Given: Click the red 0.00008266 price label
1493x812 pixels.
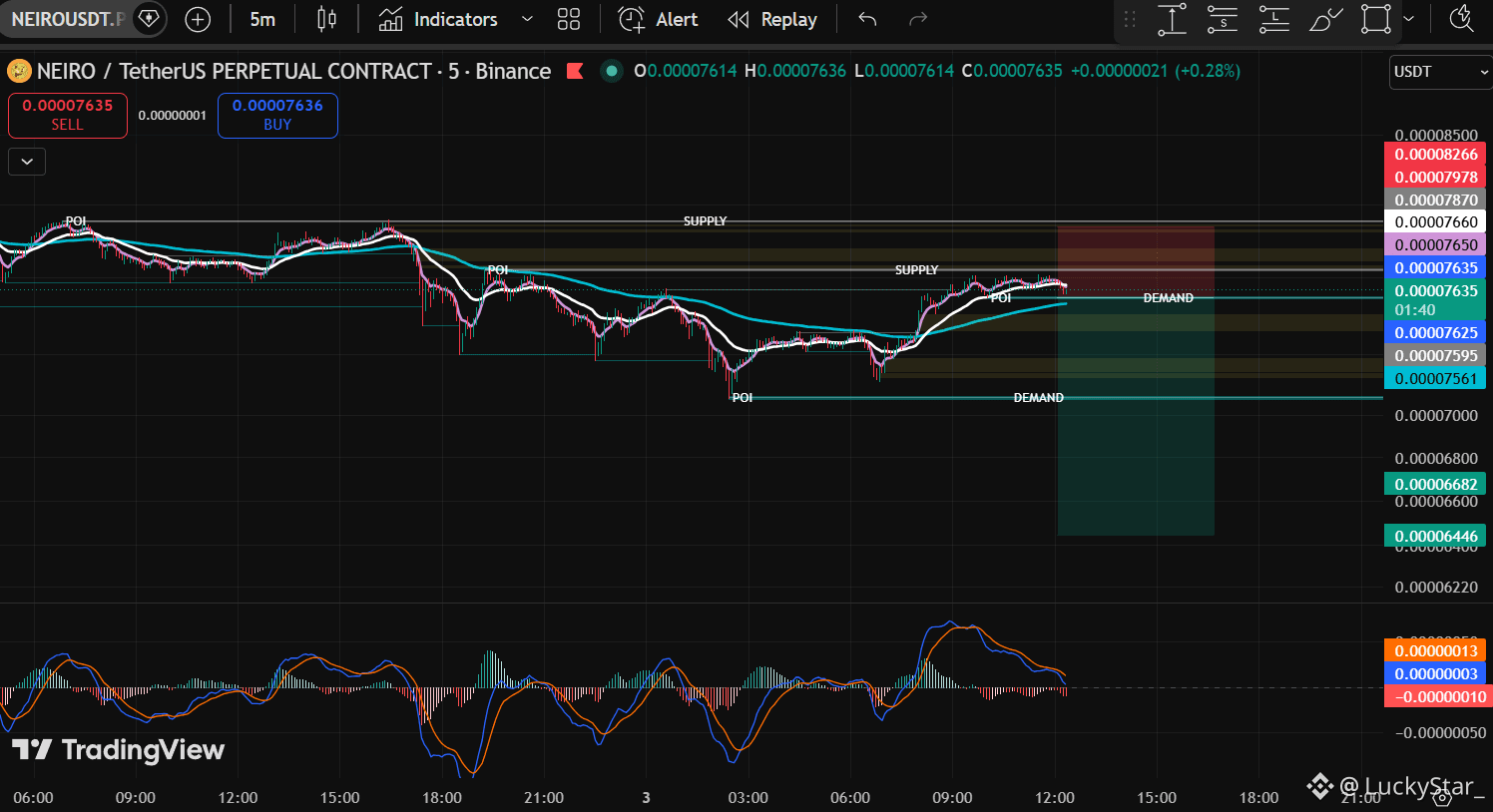Looking at the screenshot, I should (1435, 155).
